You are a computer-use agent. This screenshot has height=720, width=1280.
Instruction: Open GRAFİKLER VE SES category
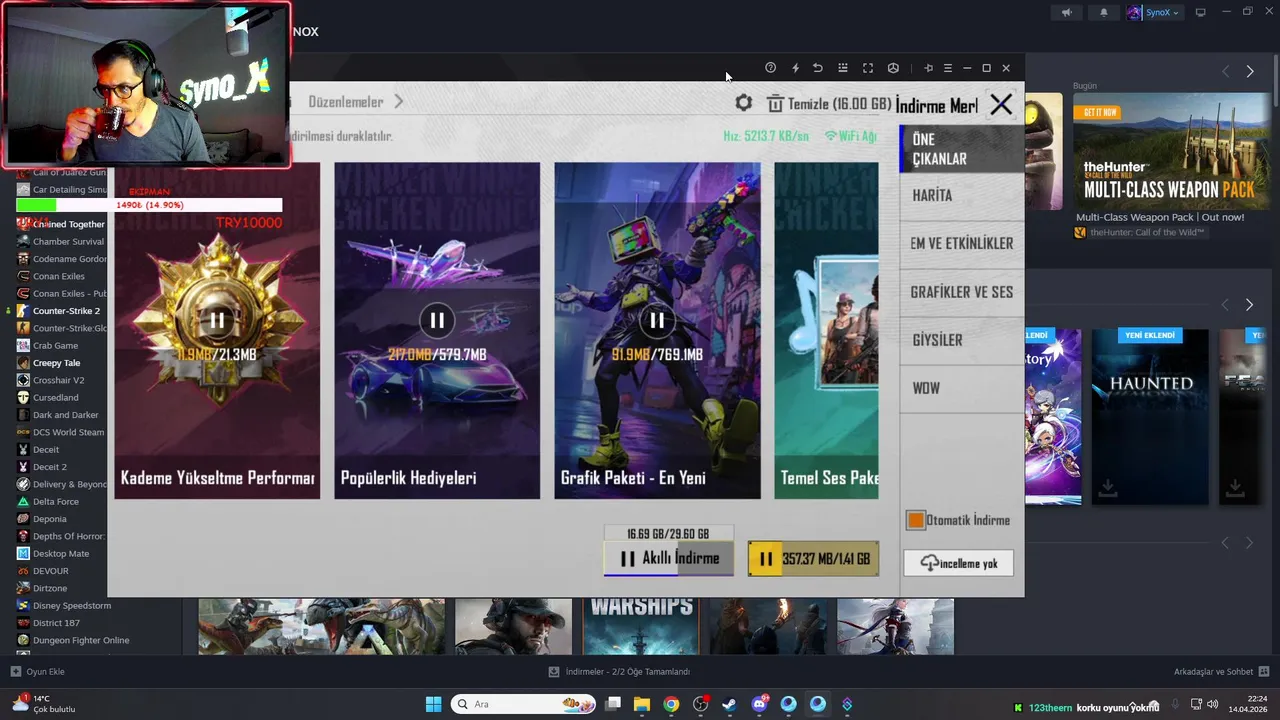[962, 292]
